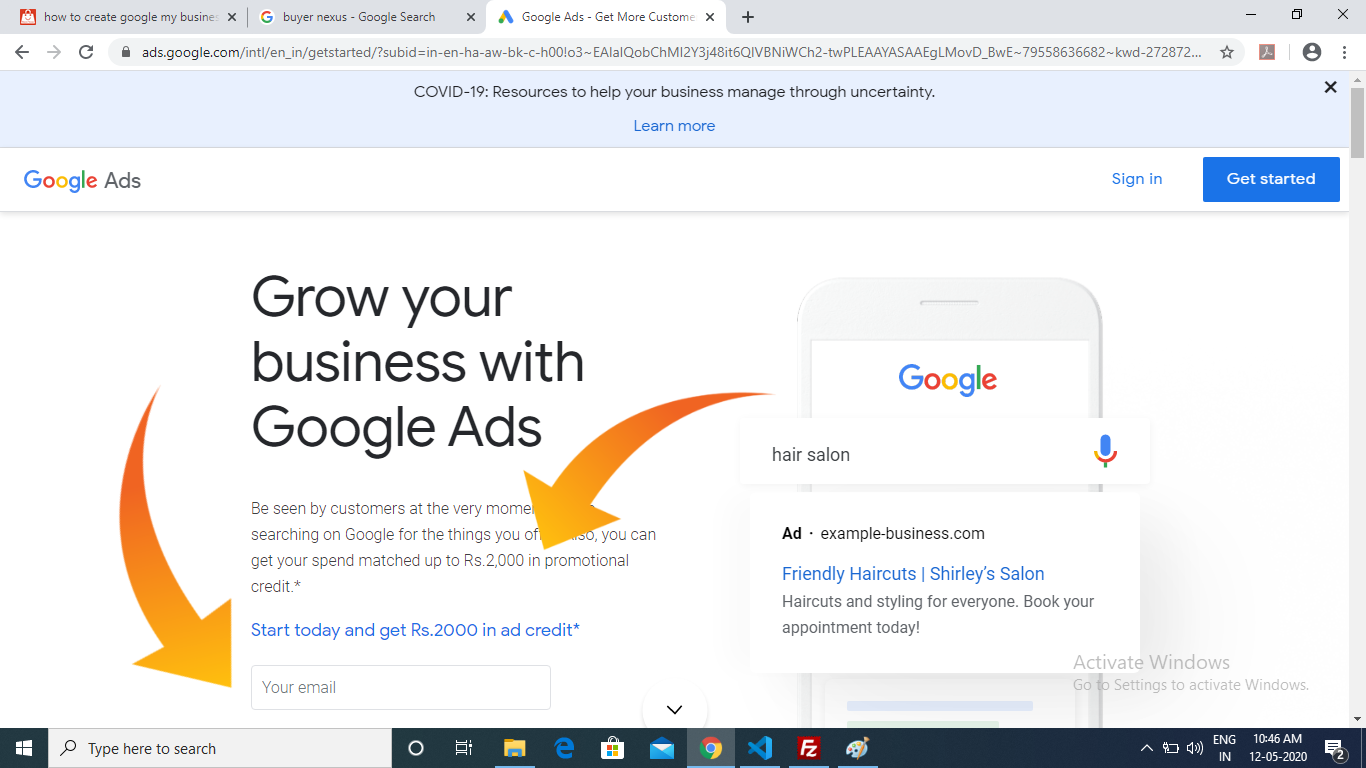Go back to the previous page
Image resolution: width=1366 pixels, height=768 pixels.
(x=22, y=52)
